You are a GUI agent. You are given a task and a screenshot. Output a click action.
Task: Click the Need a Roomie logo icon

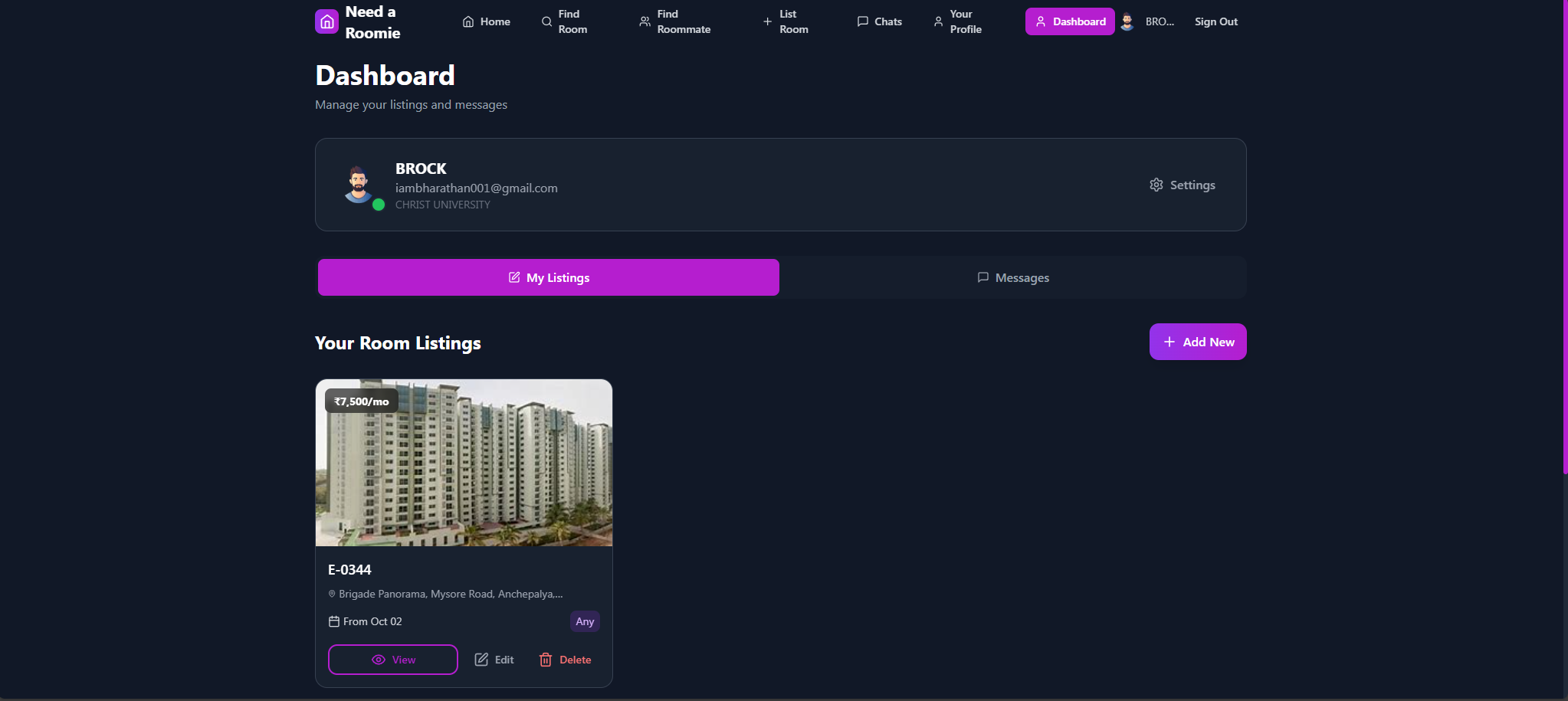[326, 21]
